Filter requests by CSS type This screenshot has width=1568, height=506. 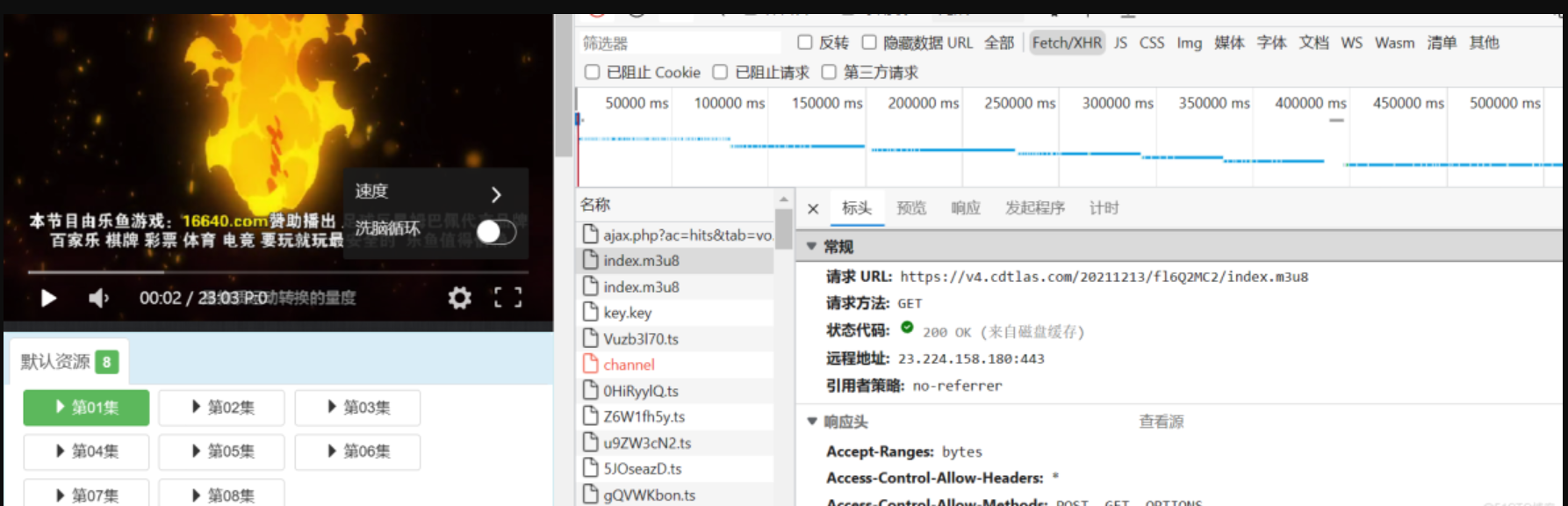[x=1152, y=42]
